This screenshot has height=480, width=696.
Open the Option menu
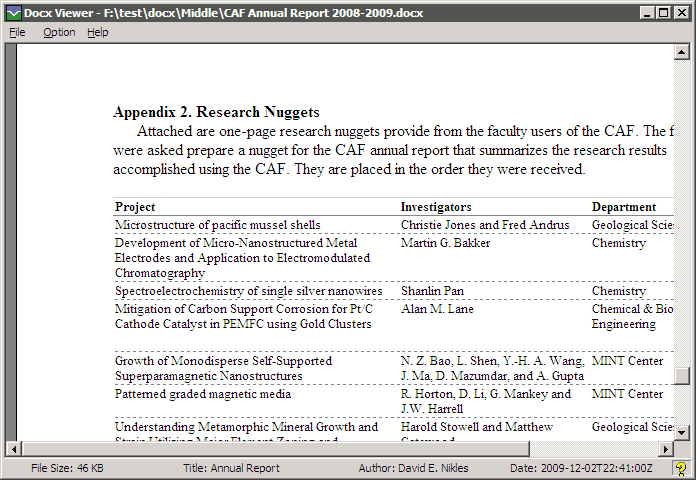tap(59, 32)
